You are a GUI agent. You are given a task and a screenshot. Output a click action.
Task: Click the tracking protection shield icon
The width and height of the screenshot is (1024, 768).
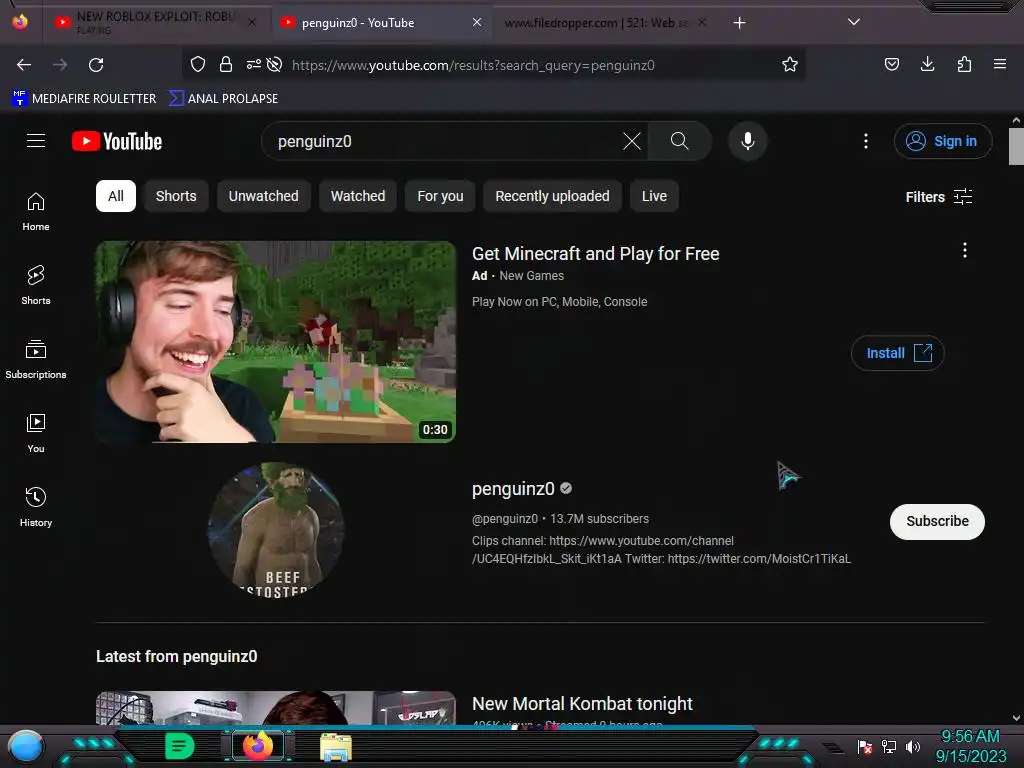(x=198, y=64)
